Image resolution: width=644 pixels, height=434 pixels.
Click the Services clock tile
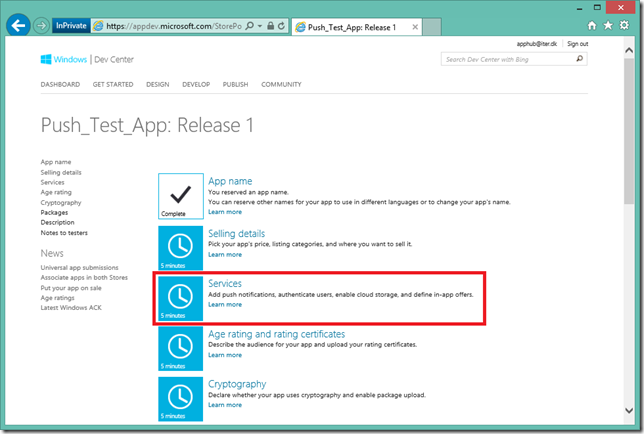[181, 298]
